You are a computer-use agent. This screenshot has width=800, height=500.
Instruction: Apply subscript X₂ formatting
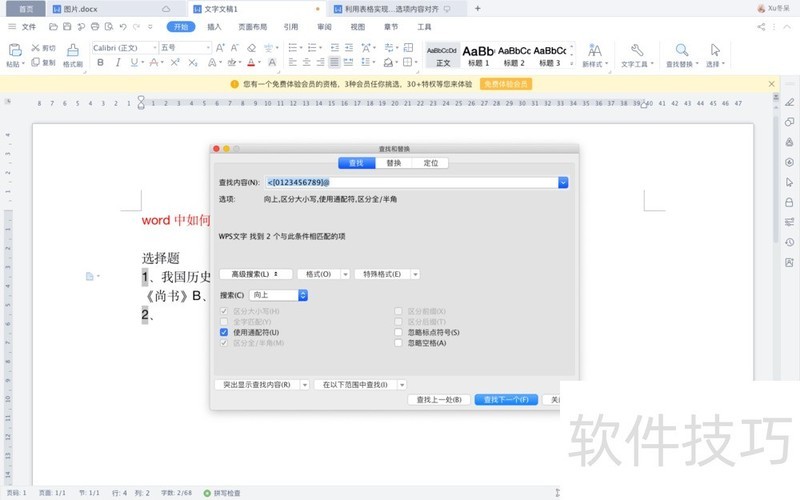192,62
